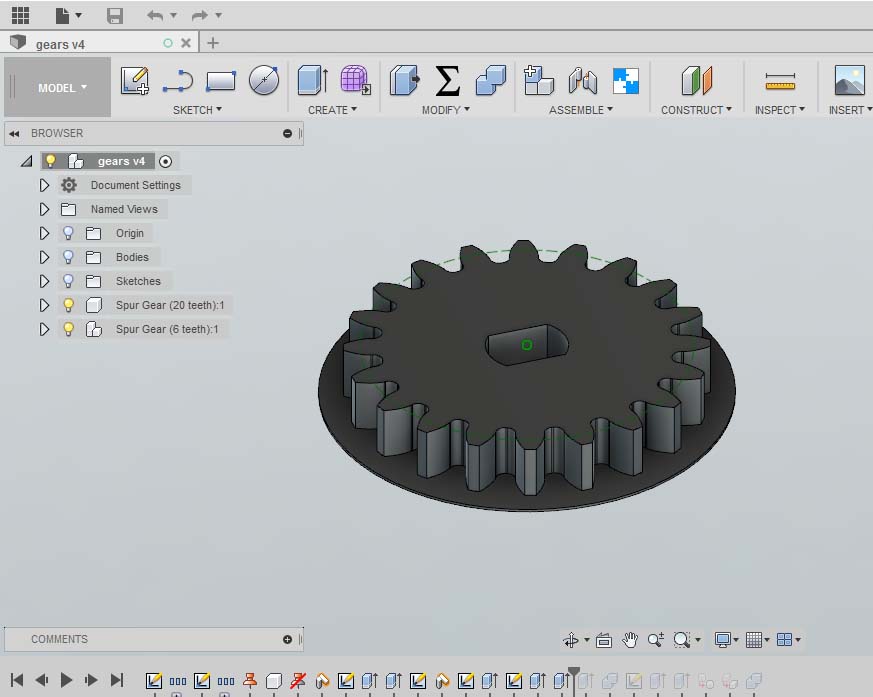This screenshot has height=697, width=873.
Task: Click the Create Sketch icon
Action: pos(135,81)
